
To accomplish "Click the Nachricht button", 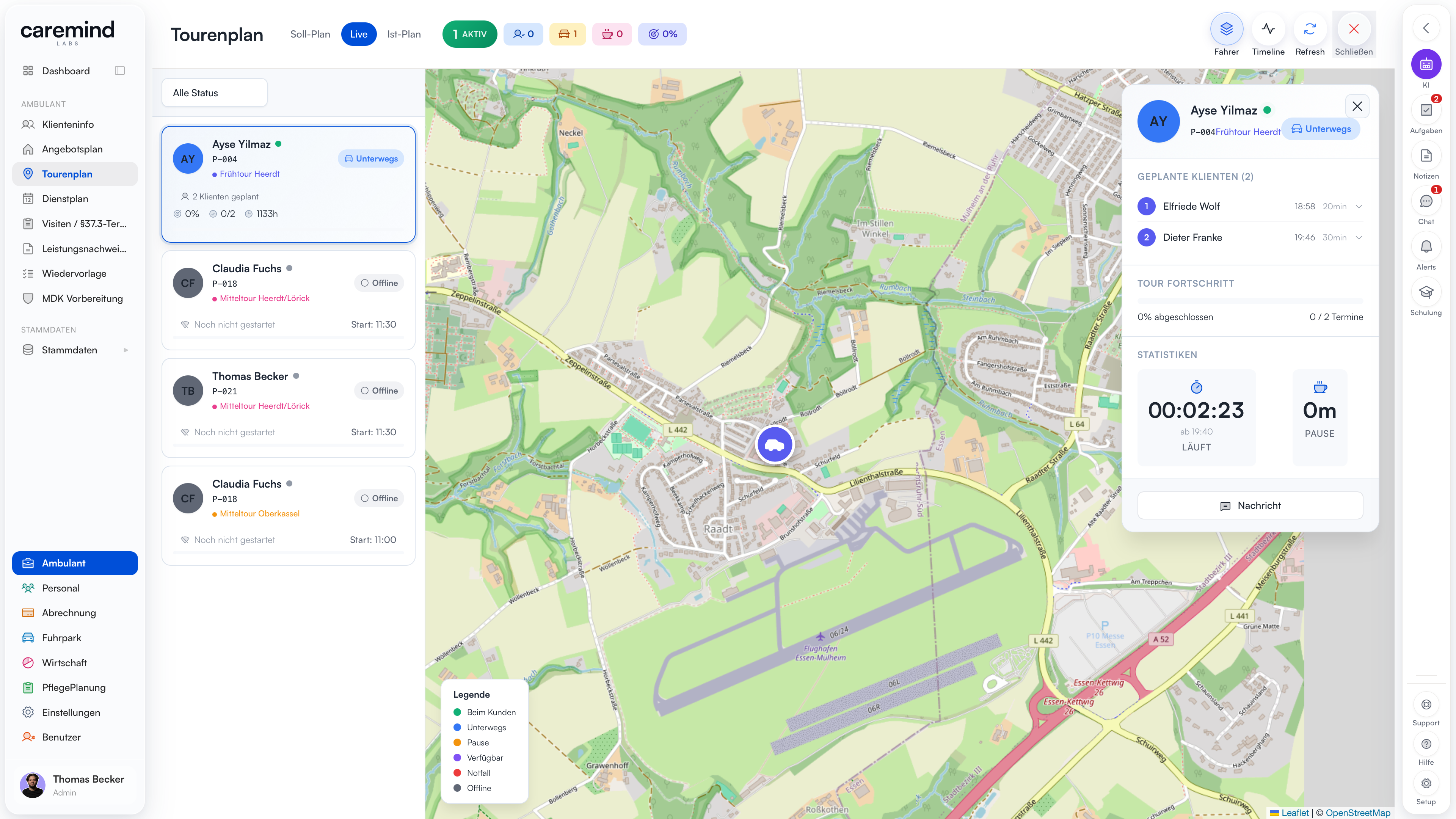I will 1250,505.
